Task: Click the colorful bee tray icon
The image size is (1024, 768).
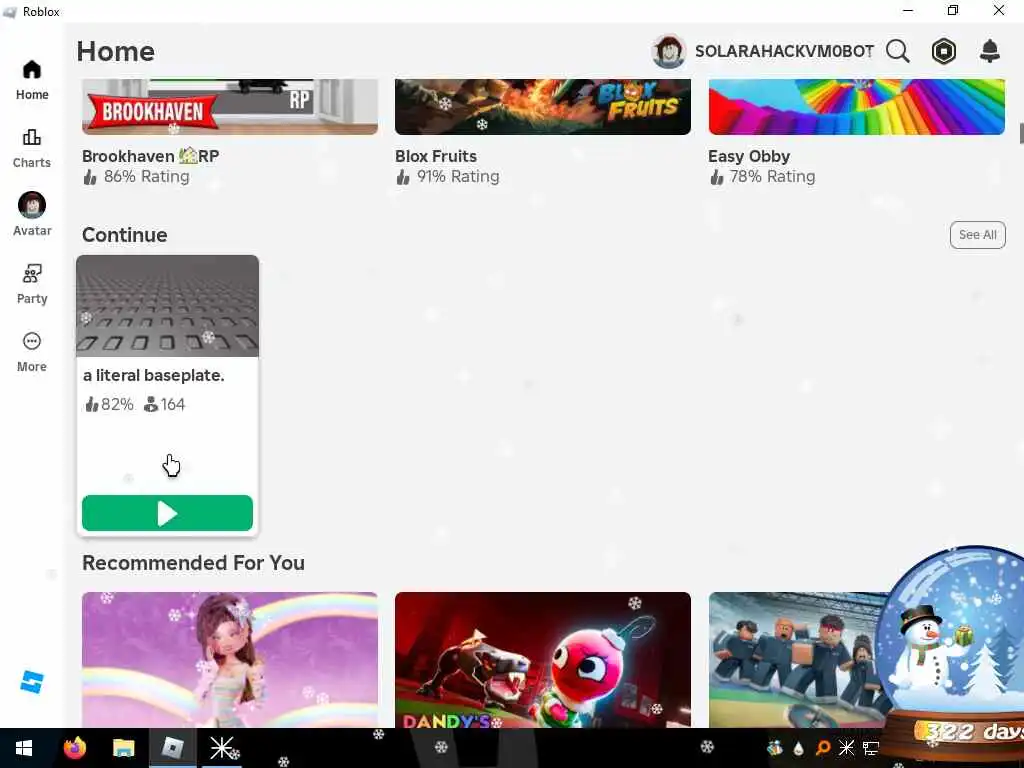Action: point(775,748)
